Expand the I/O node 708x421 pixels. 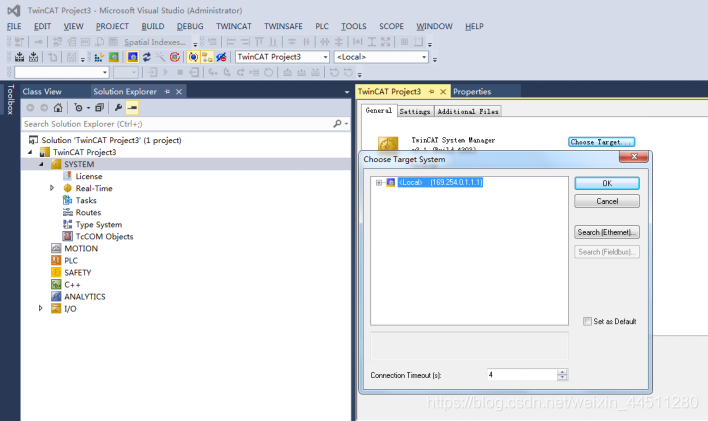tap(40, 308)
